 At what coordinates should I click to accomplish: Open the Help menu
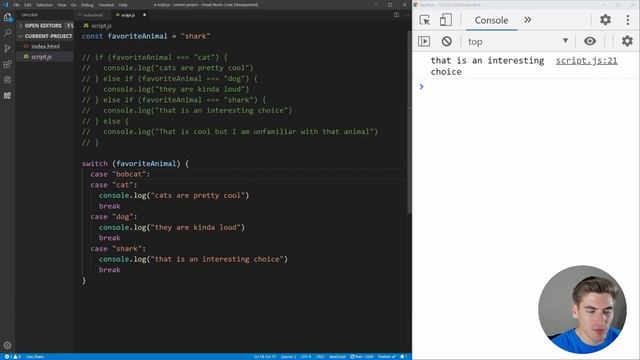click(x=123, y=5)
